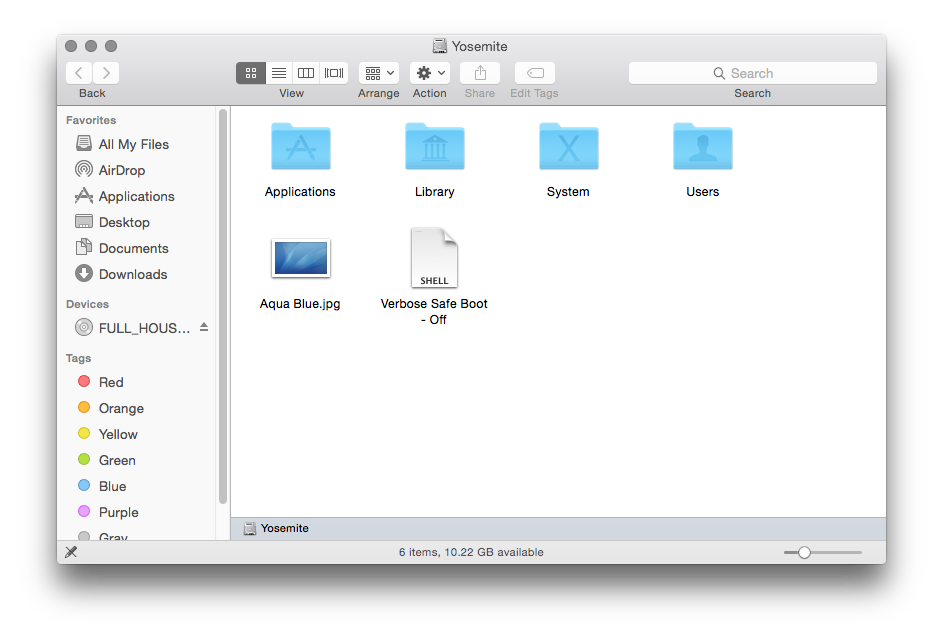Click the Yosemite disk icon in title bar
This screenshot has height=643, width=943.
tap(440, 46)
